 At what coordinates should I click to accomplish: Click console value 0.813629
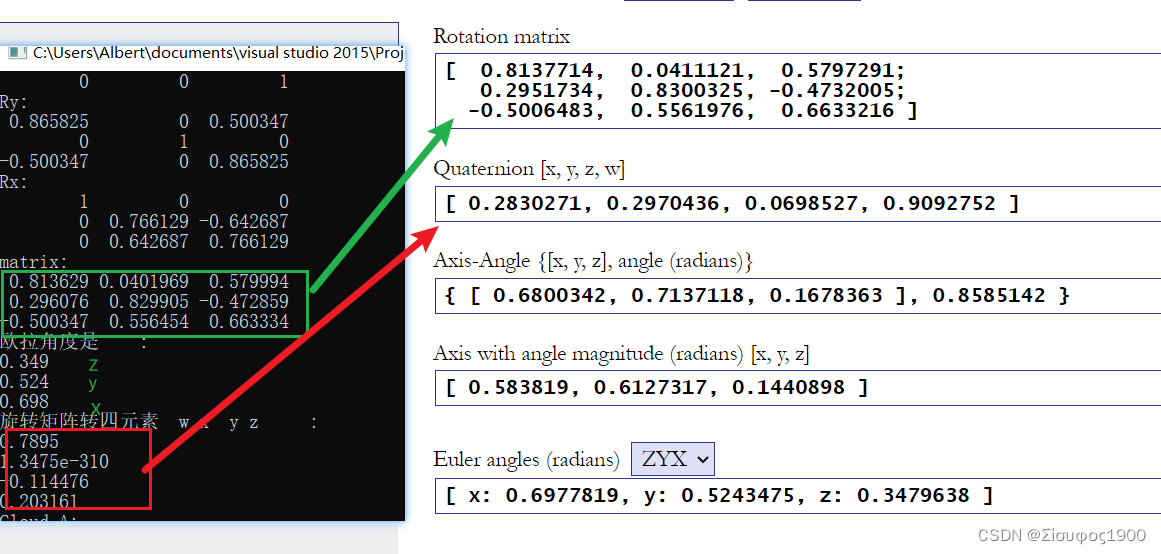pyautogui.click(x=50, y=281)
